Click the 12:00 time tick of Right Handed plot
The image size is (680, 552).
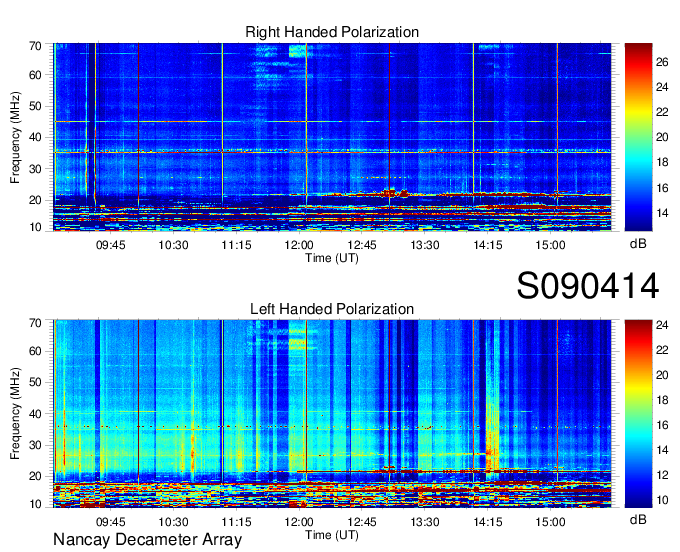[x=299, y=245]
